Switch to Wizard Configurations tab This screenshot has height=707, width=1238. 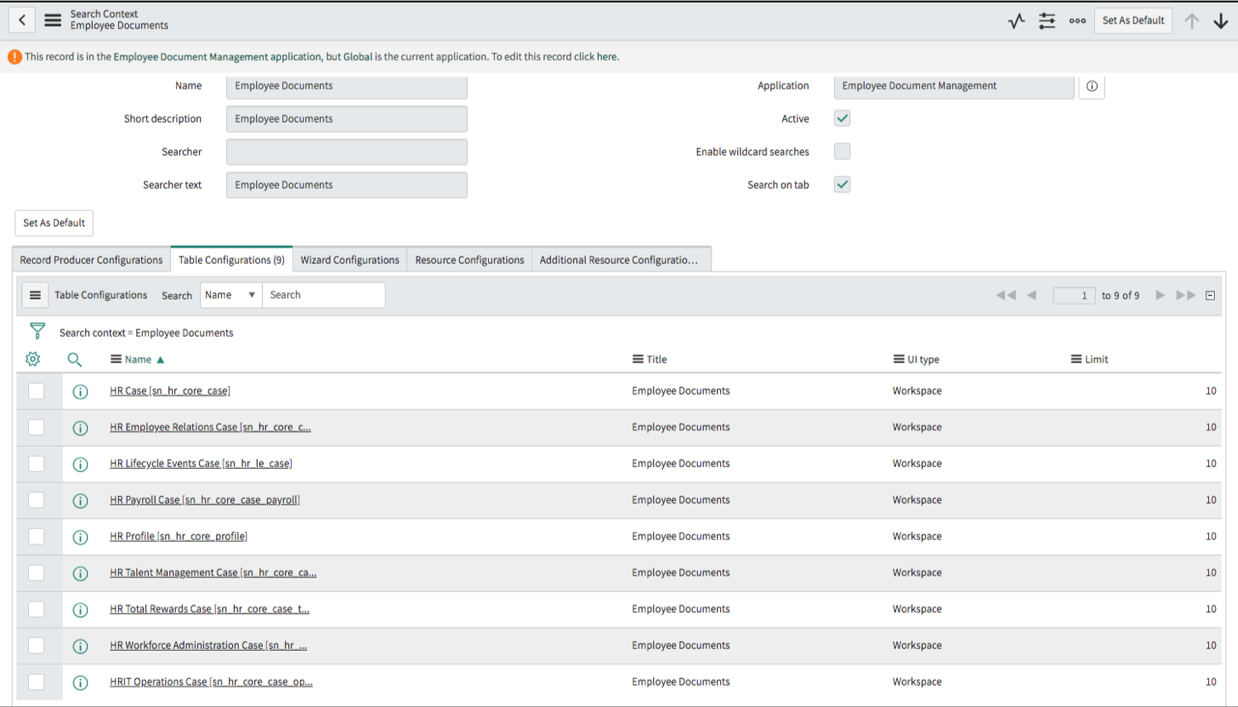pyautogui.click(x=350, y=260)
